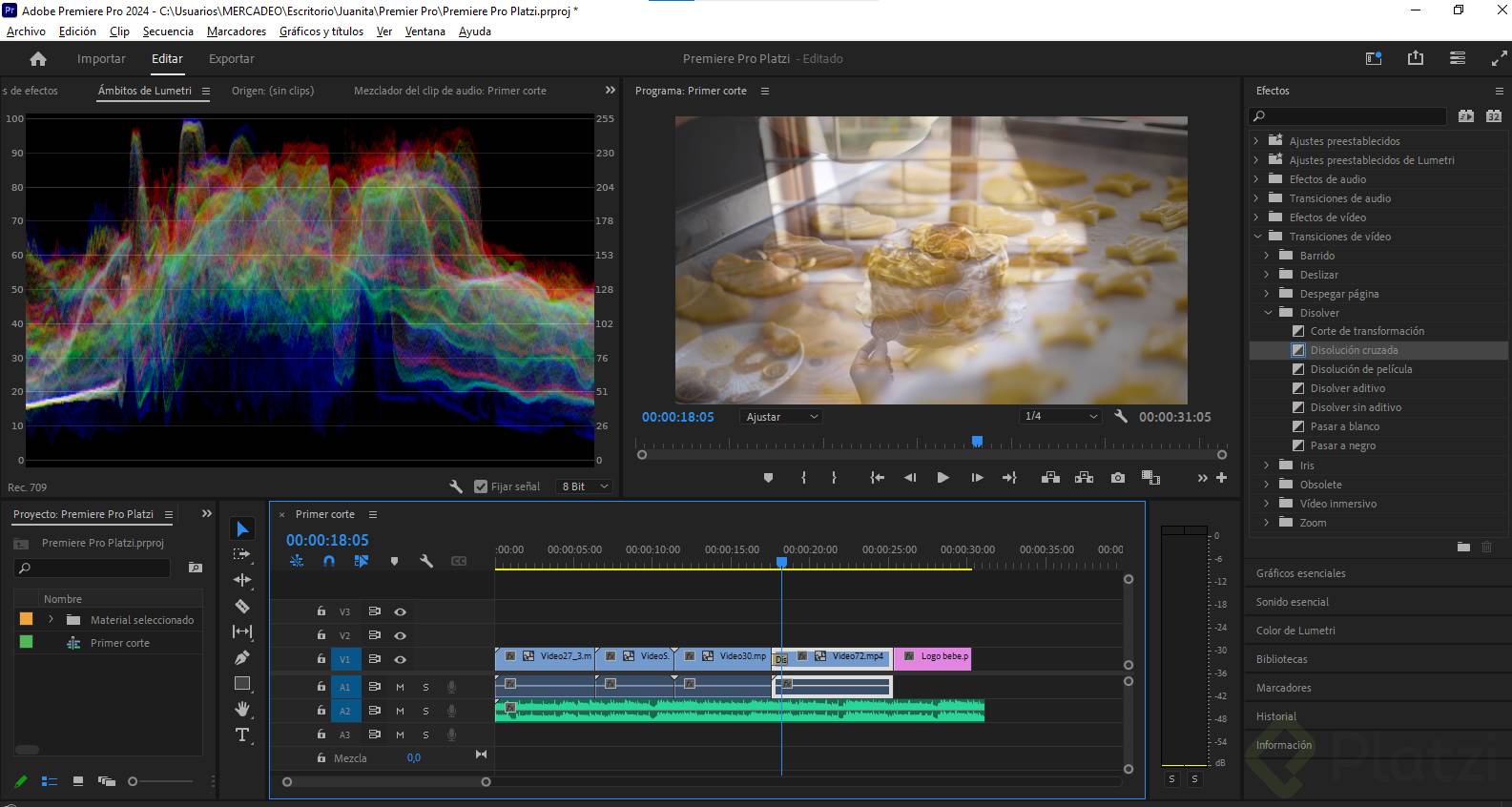Open the Home screen icon
Screen dimensions: 1512x807
coord(38,59)
